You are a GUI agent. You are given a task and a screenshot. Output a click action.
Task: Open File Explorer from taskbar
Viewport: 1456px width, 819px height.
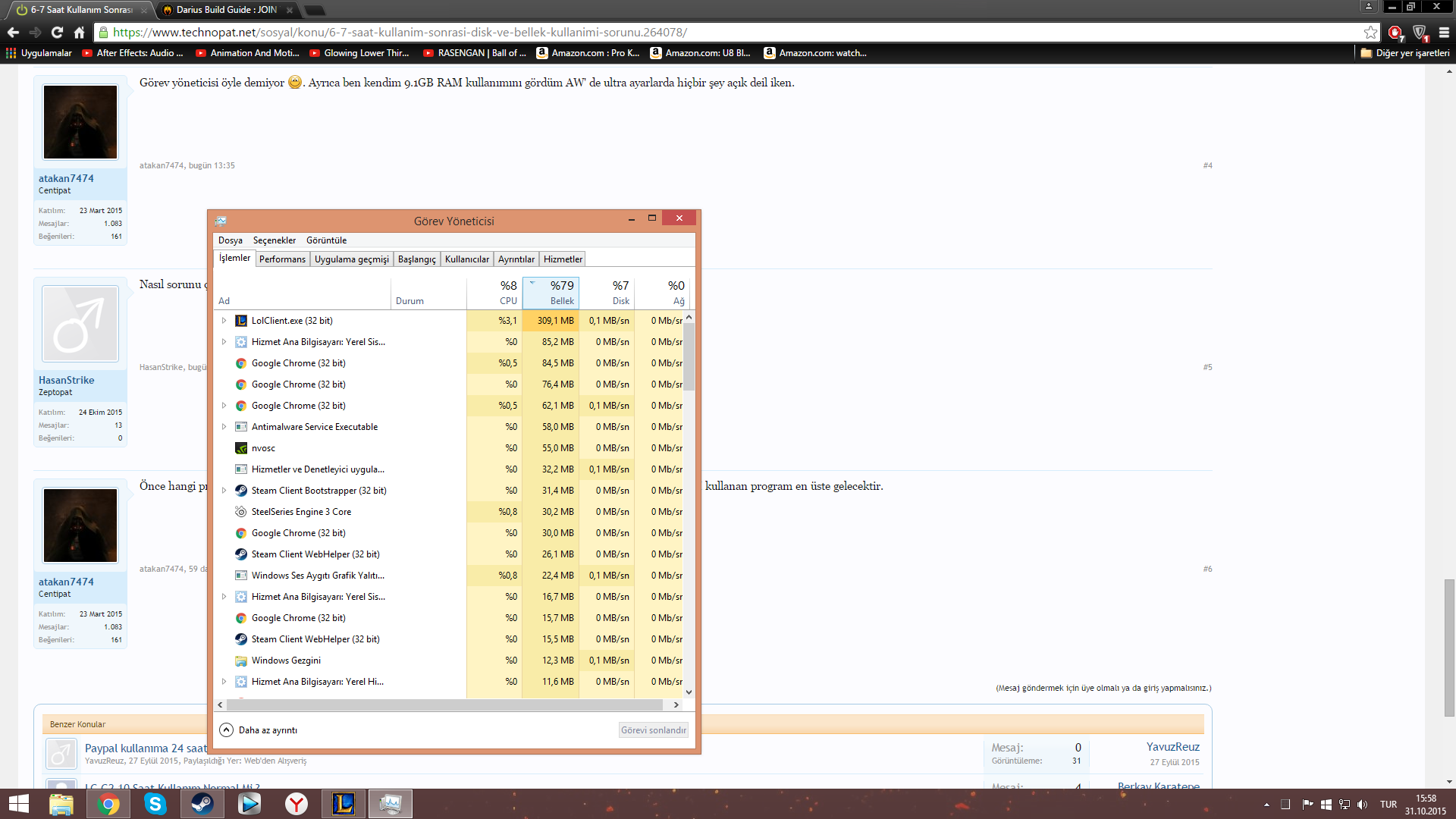pos(61,804)
